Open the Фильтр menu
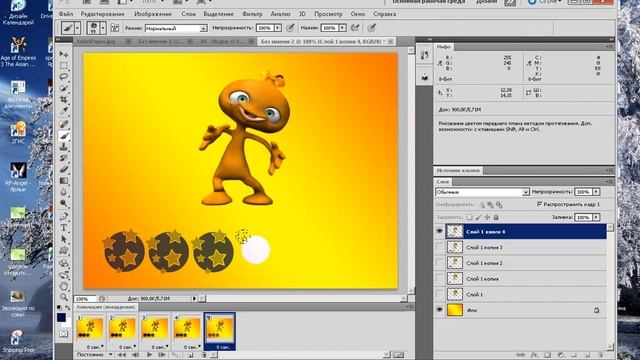The image size is (640, 360). point(252,14)
